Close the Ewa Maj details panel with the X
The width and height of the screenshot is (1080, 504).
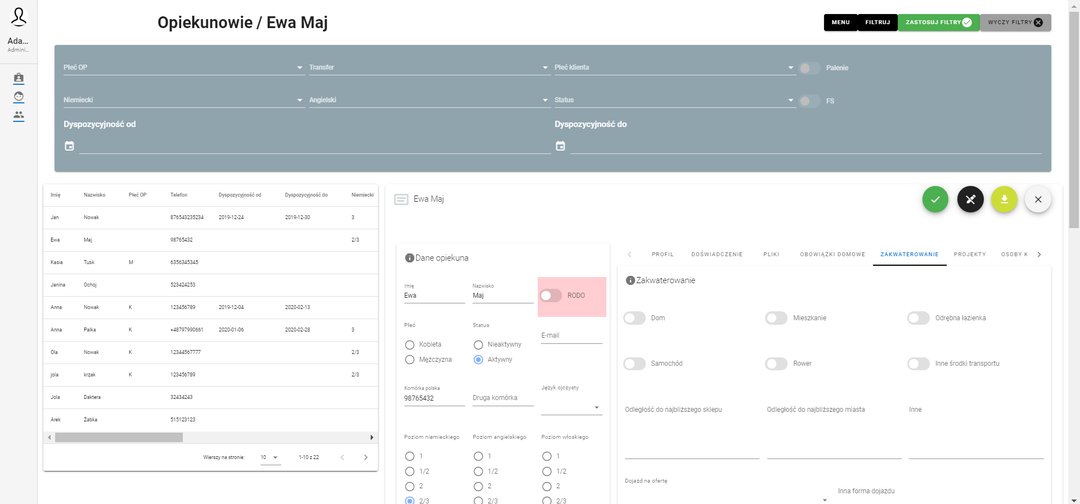1038,199
